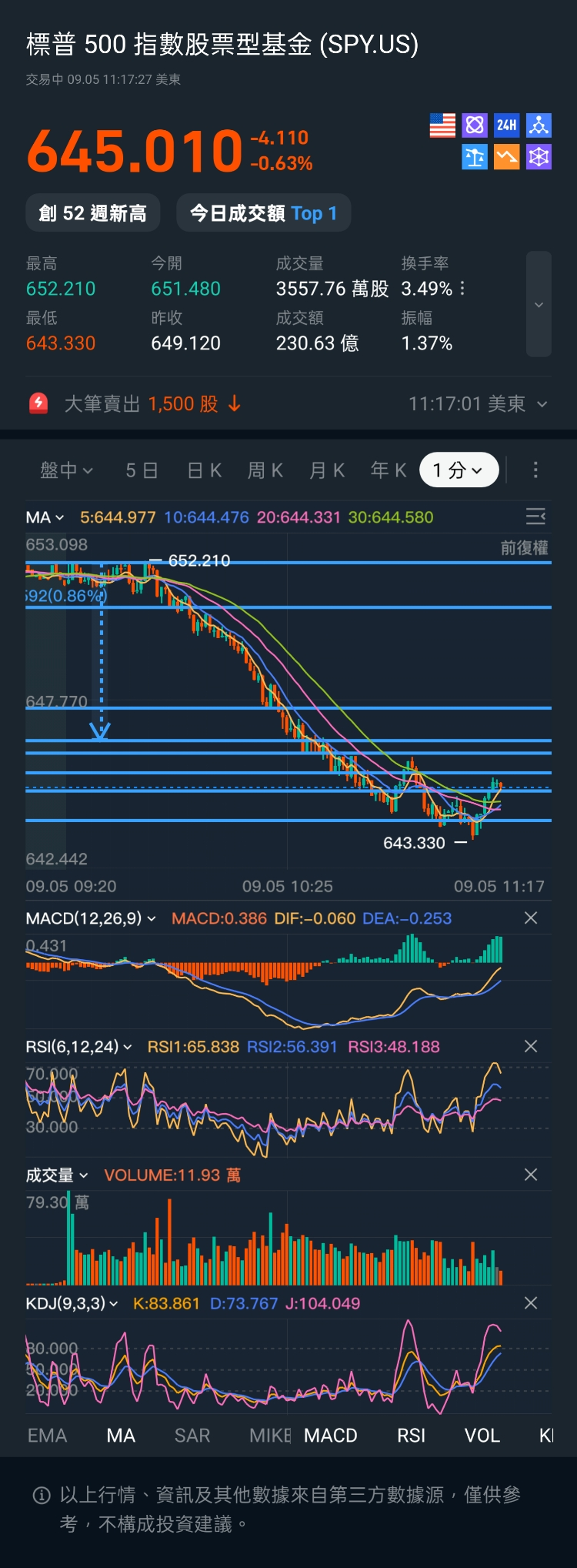Tap the US flag market icon

[442, 125]
